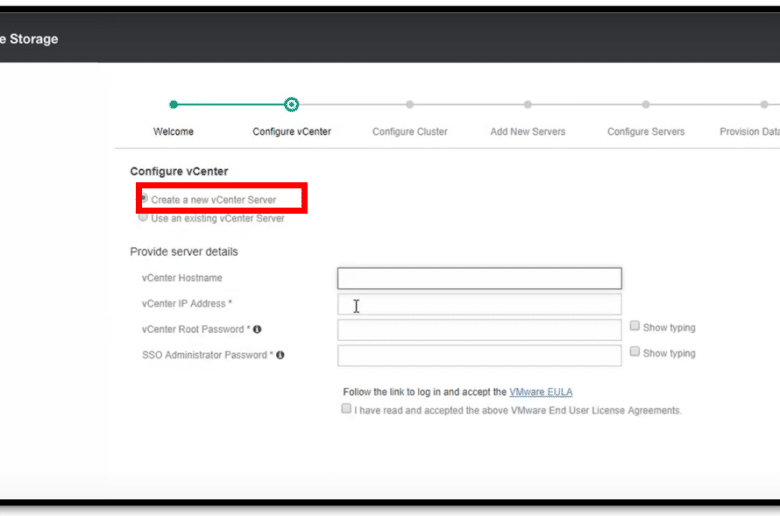This screenshot has width=780, height=516.
Task: Open the Add New Servers step
Action: click(528, 131)
